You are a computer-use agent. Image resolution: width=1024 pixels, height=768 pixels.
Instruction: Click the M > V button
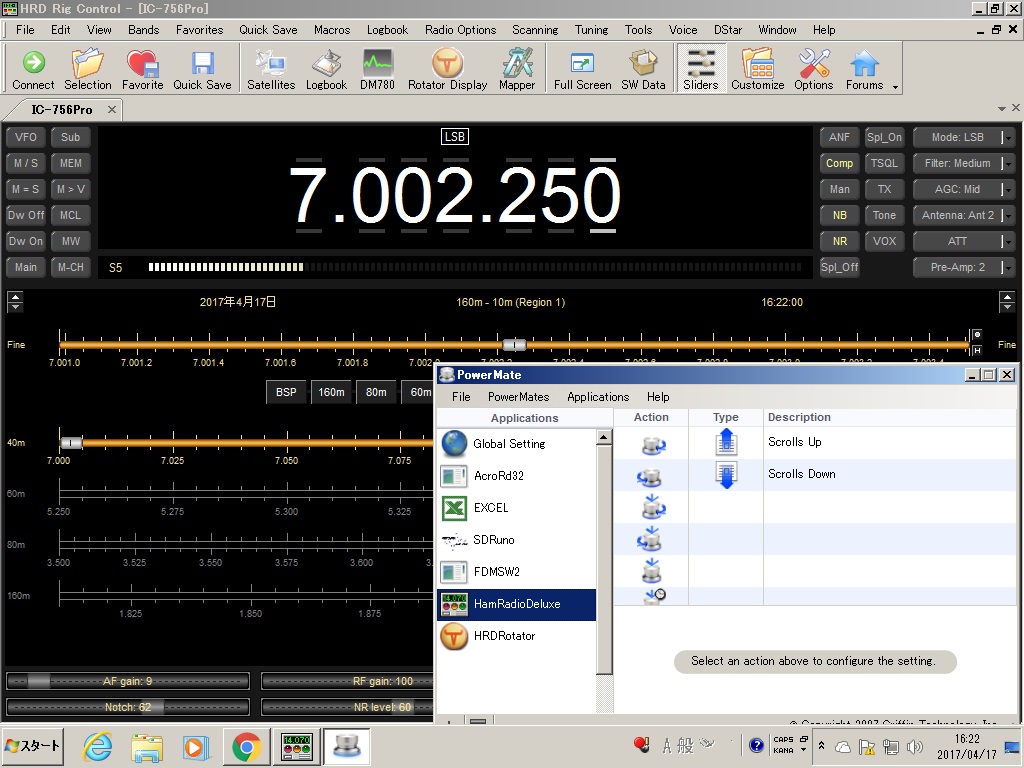(71, 189)
